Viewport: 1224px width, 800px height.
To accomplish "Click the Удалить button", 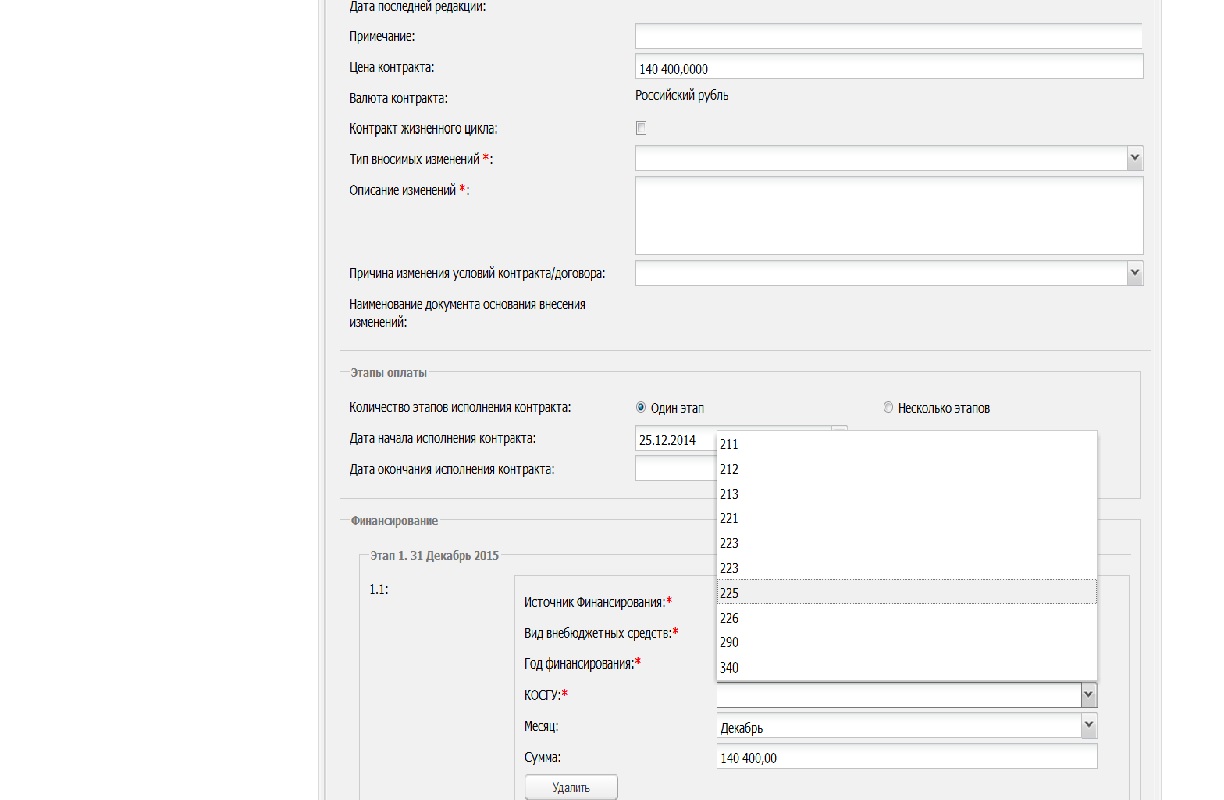I will 571,787.
